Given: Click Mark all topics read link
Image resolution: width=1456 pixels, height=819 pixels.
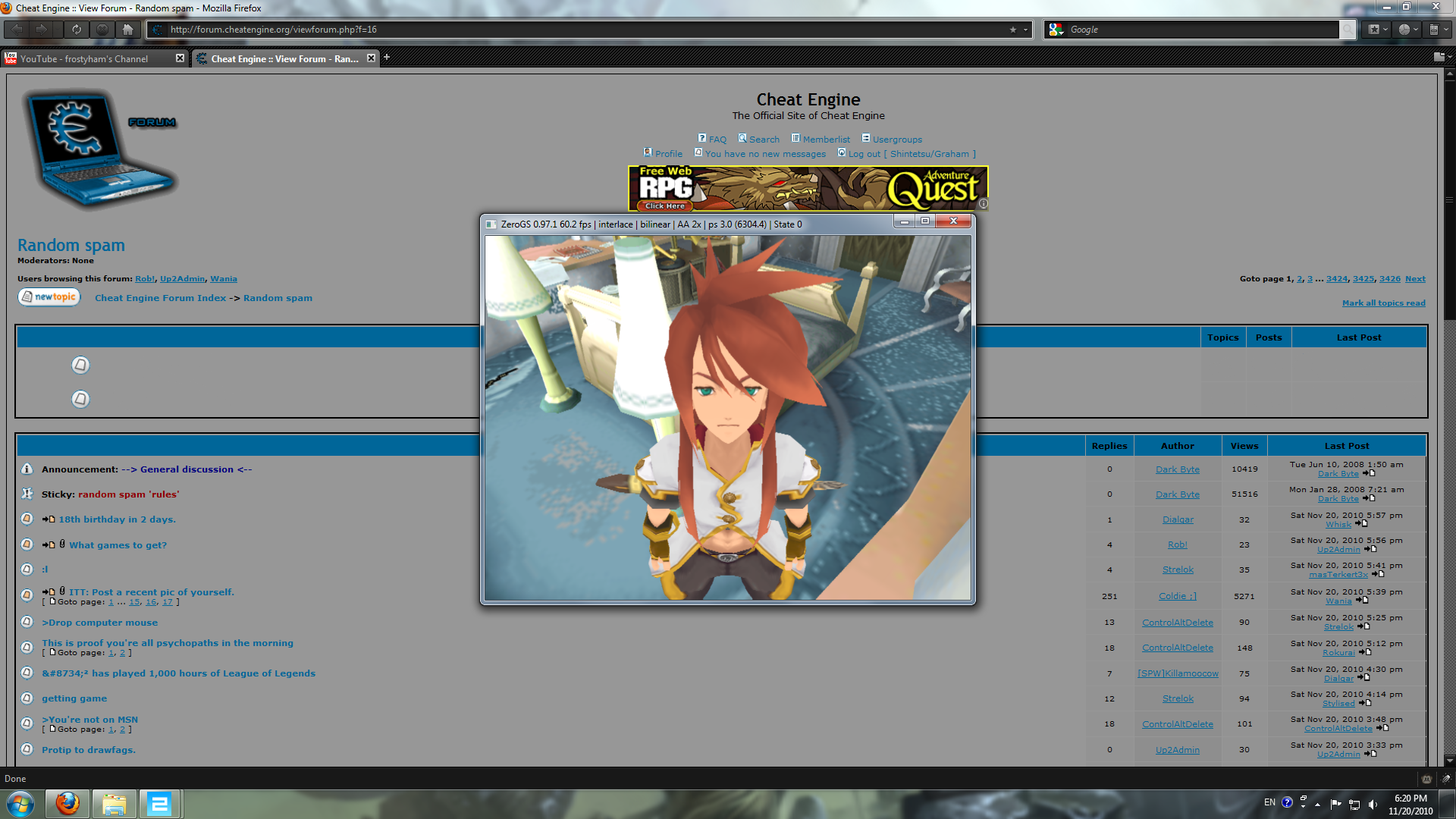Looking at the screenshot, I should (x=1383, y=303).
